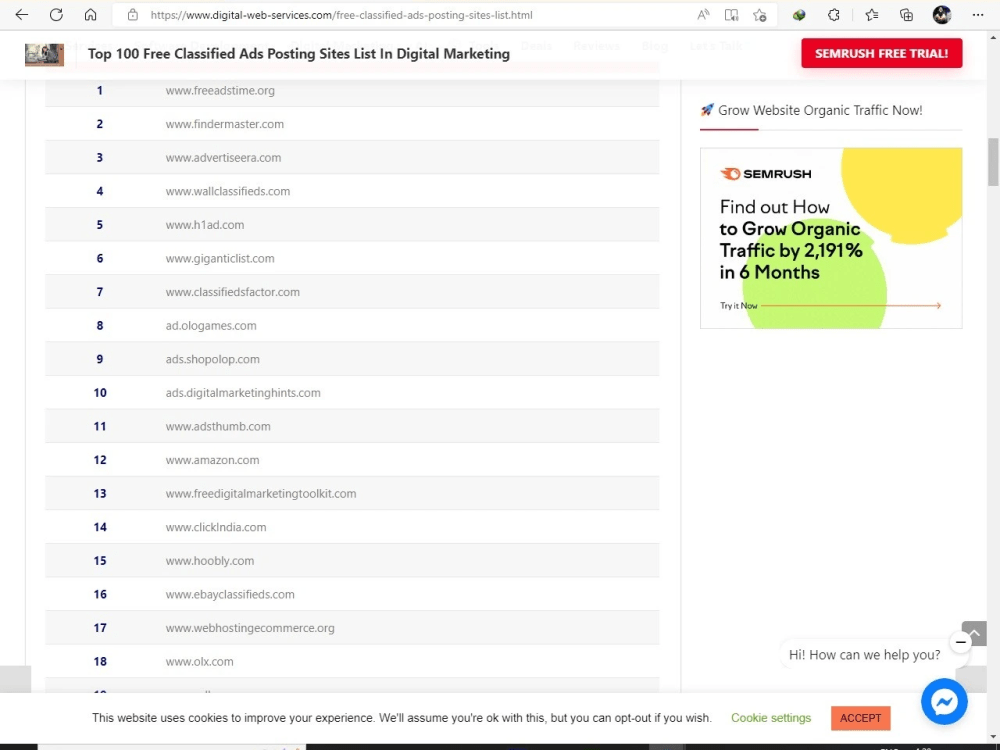View site information lock icon

click(x=133, y=15)
